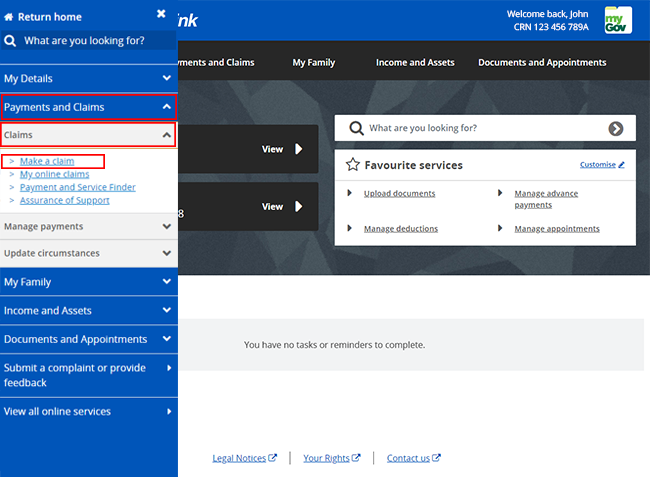This screenshot has width=650, height=477.
Task: Open Submit a complaint or provide feedback
Action: tap(89, 375)
